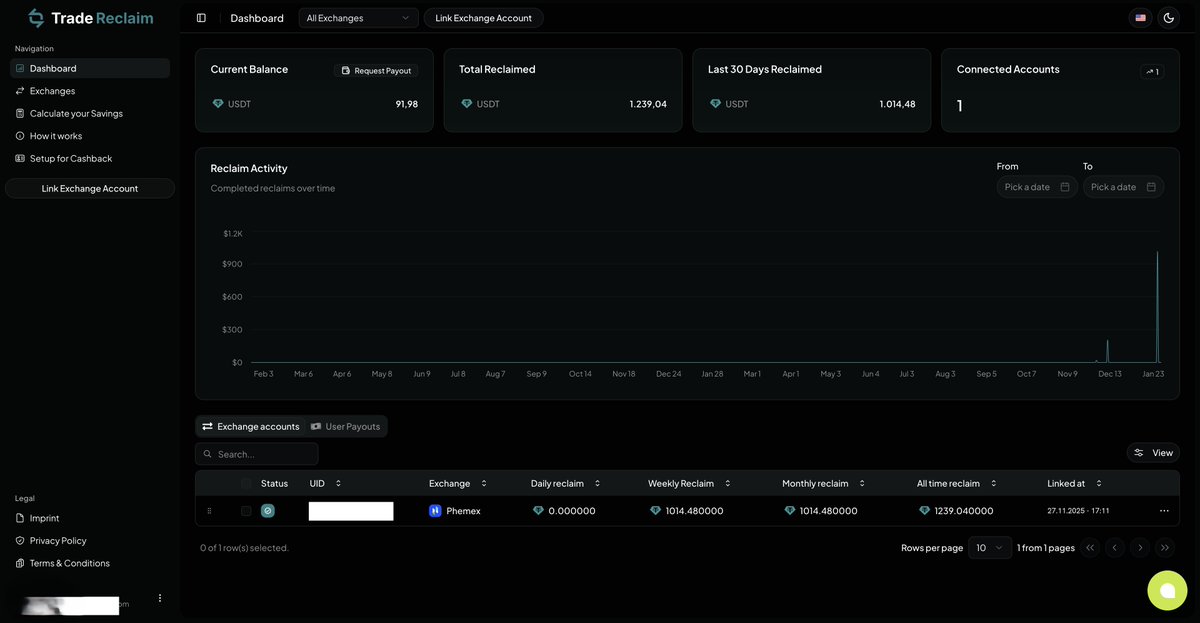The image size is (1200, 623).
Task: Click the Phemex row status icon
Action: (x=268, y=511)
